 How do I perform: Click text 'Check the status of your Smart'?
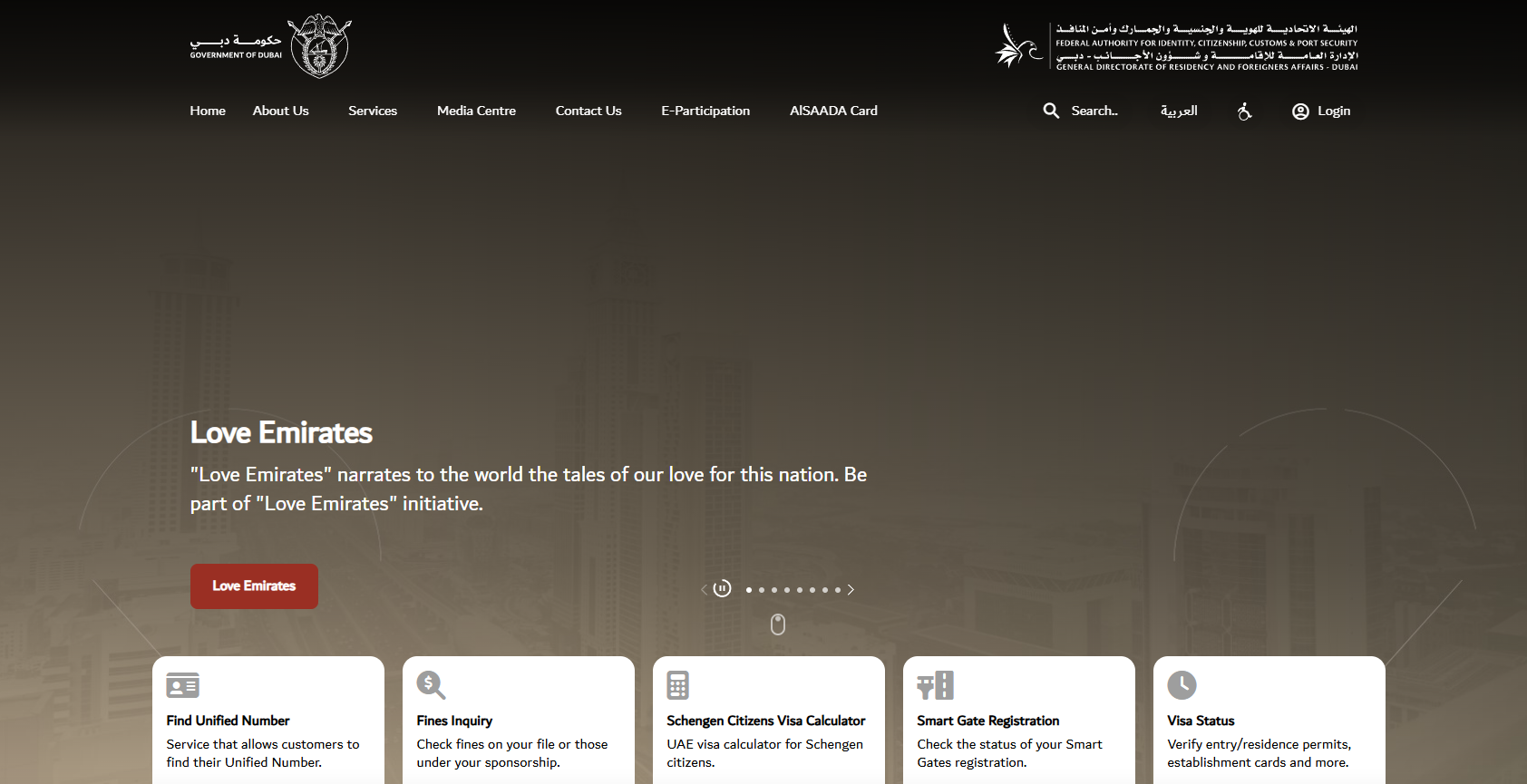click(x=1009, y=744)
